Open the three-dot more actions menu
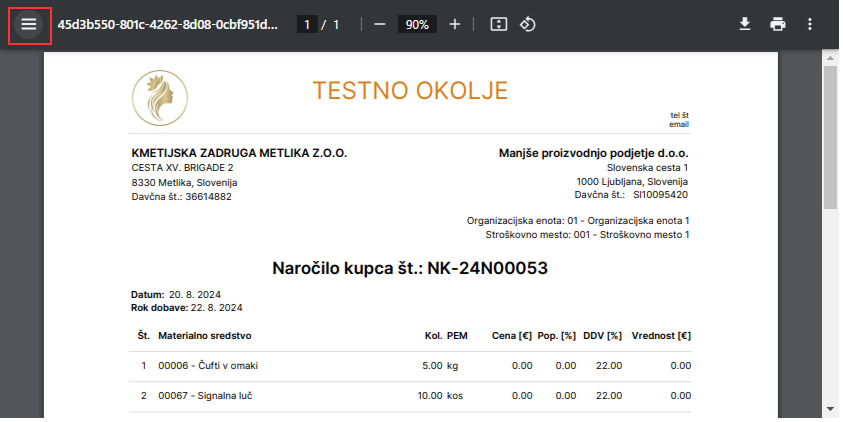 pos(810,24)
